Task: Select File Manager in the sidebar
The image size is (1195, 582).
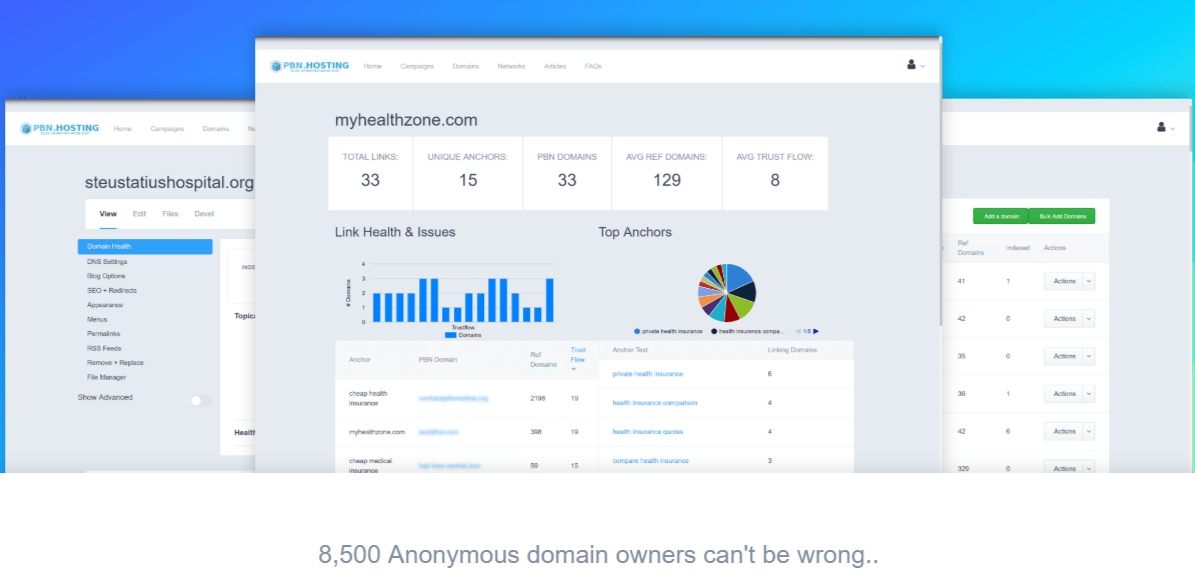Action: (x=106, y=377)
